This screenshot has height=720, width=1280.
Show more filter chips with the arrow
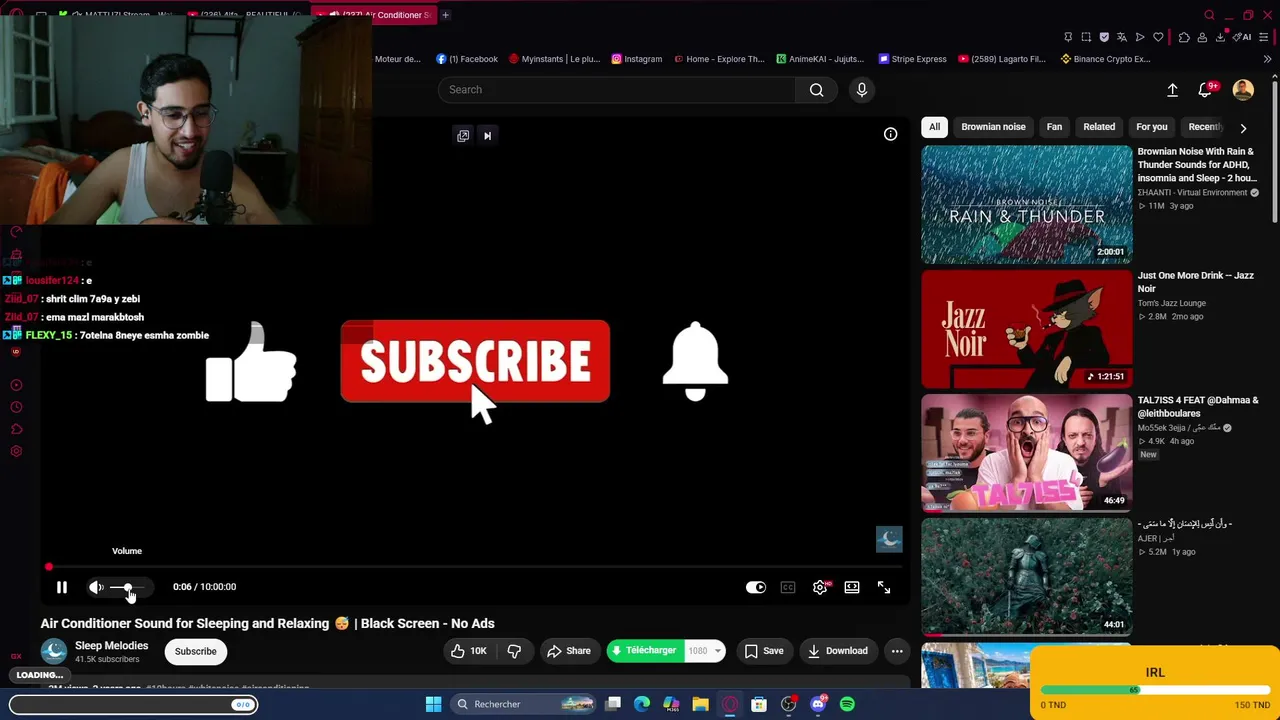1243,128
